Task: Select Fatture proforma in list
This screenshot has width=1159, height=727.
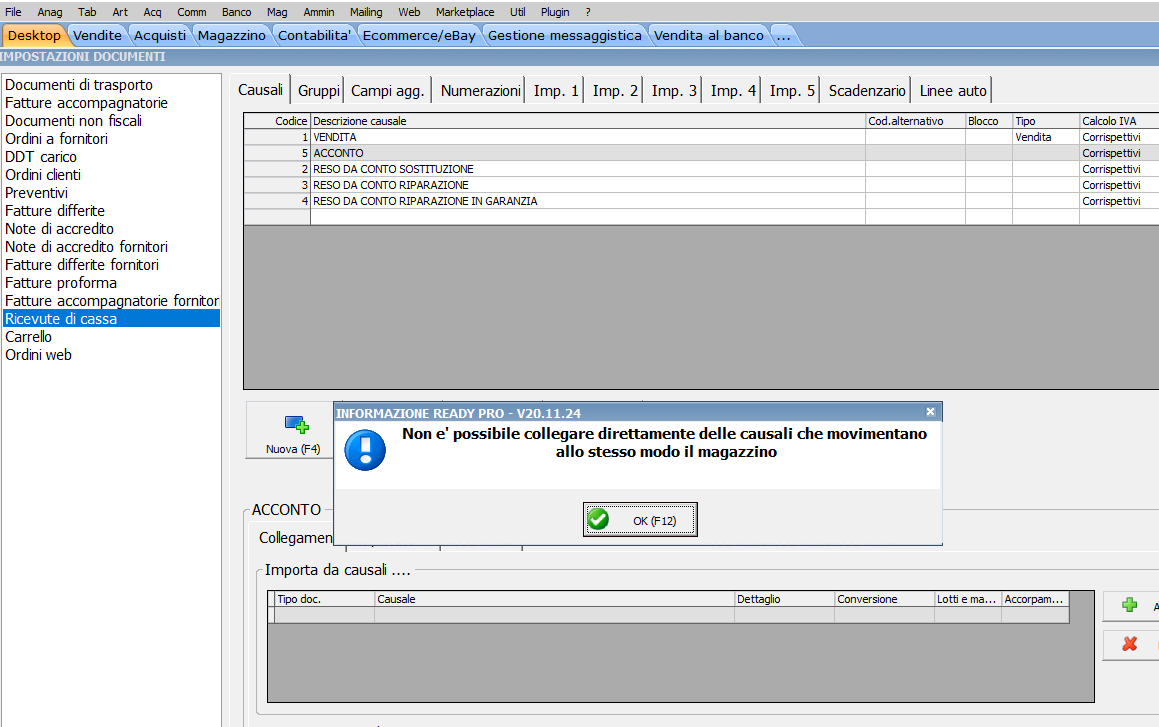Action: coord(111,282)
